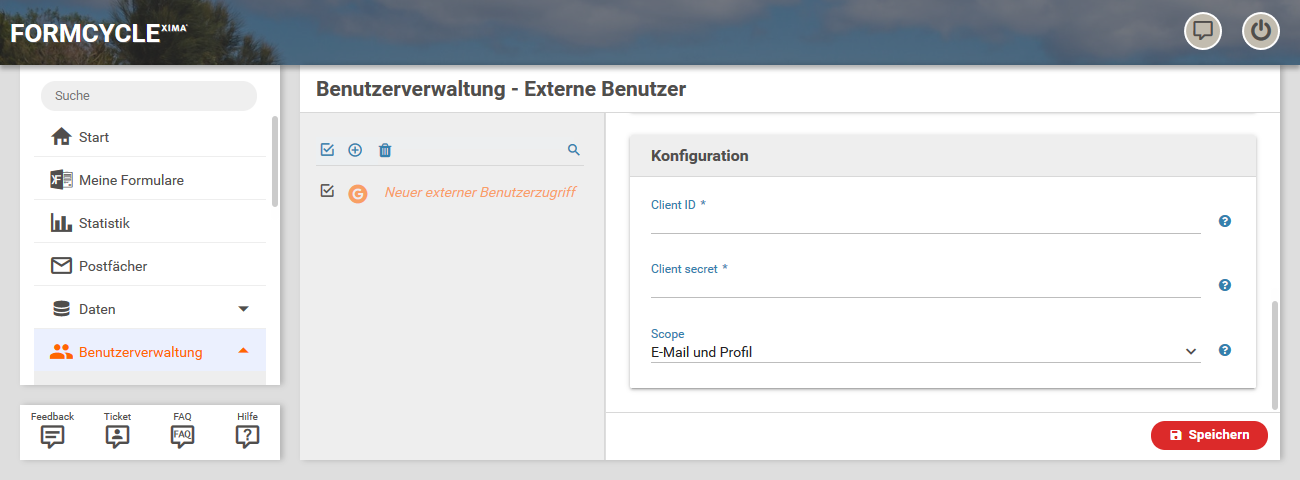Click the add new external user plus icon
The height and width of the screenshot is (480, 1300).
tap(355, 150)
